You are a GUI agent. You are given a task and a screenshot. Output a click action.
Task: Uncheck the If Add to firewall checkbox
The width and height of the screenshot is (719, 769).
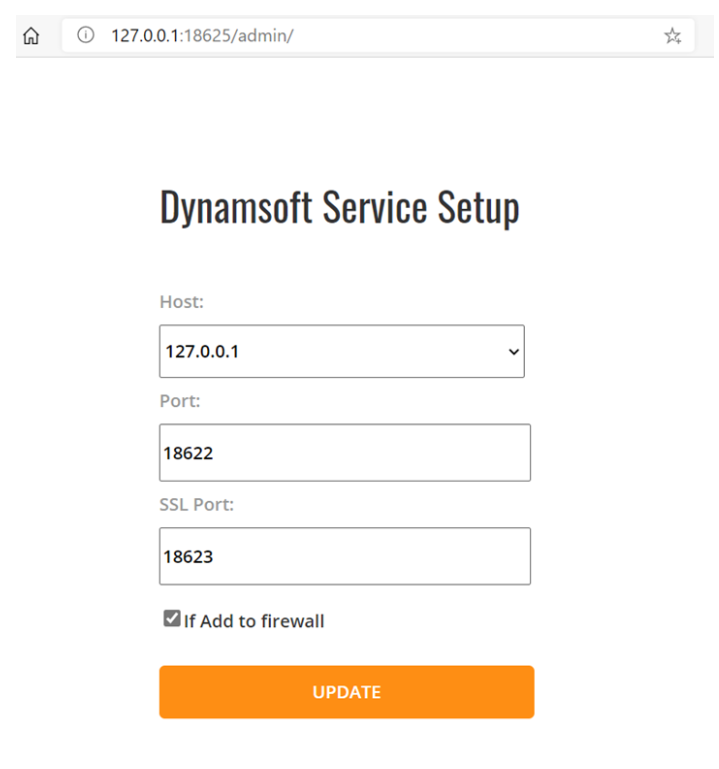[x=172, y=618]
